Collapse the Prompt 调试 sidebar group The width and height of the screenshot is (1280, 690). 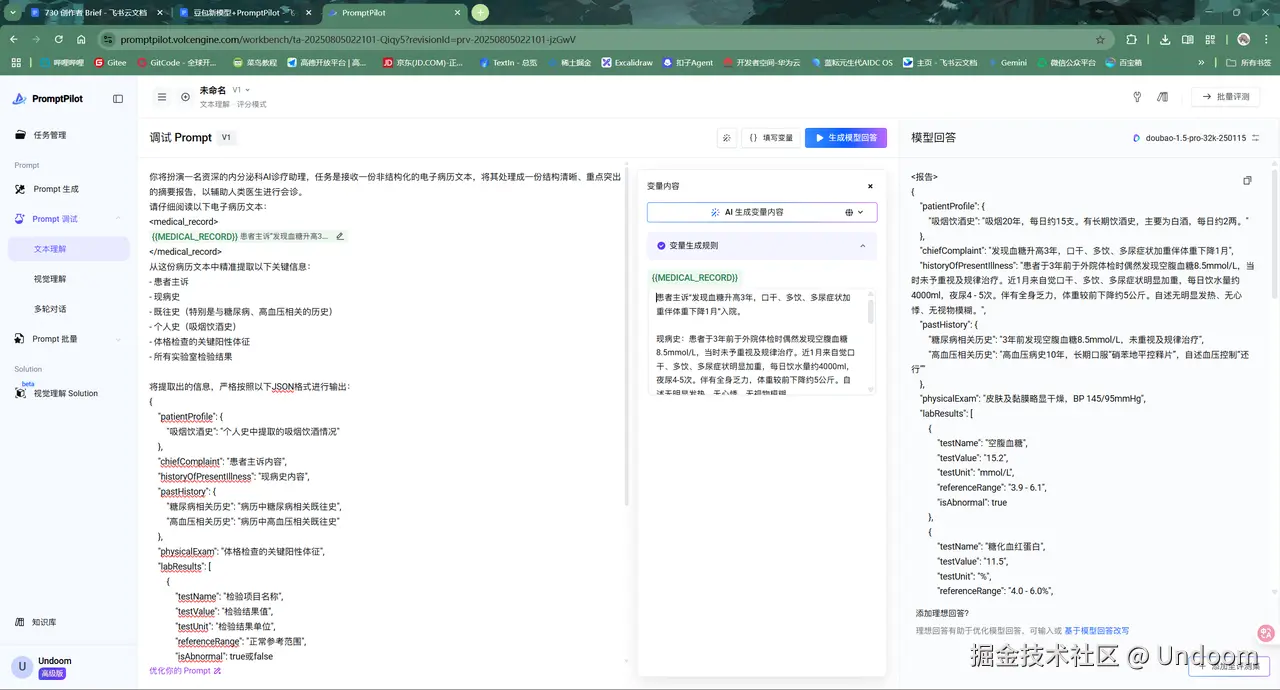click(x=119, y=219)
